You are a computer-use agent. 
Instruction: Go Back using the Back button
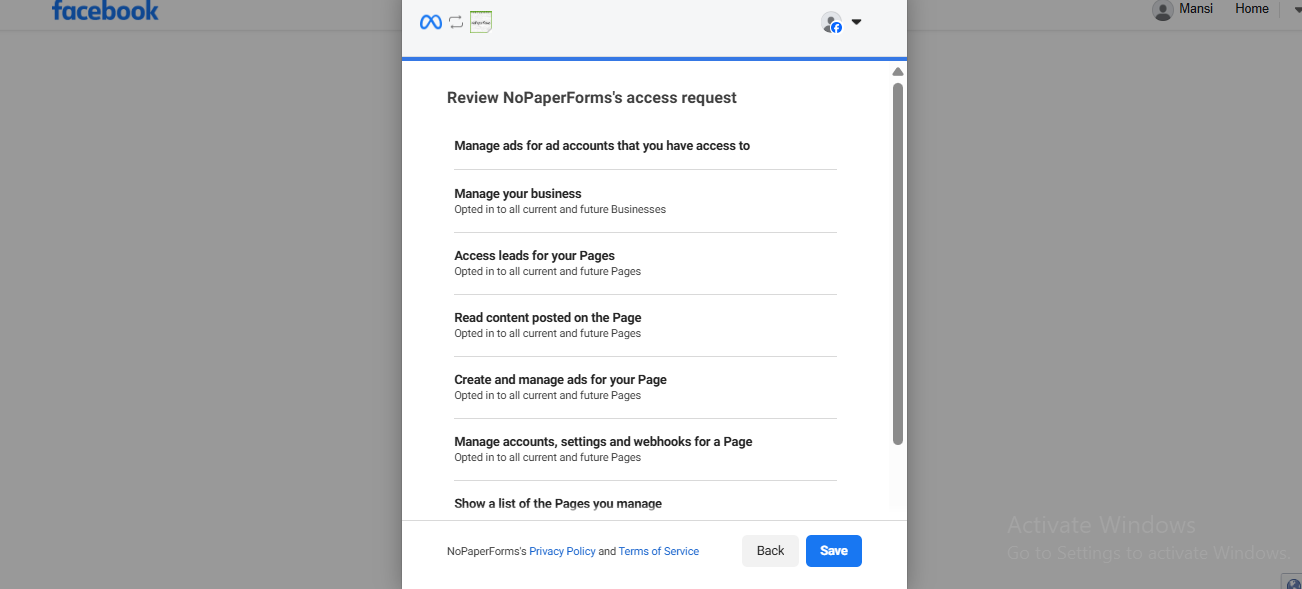pos(770,551)
